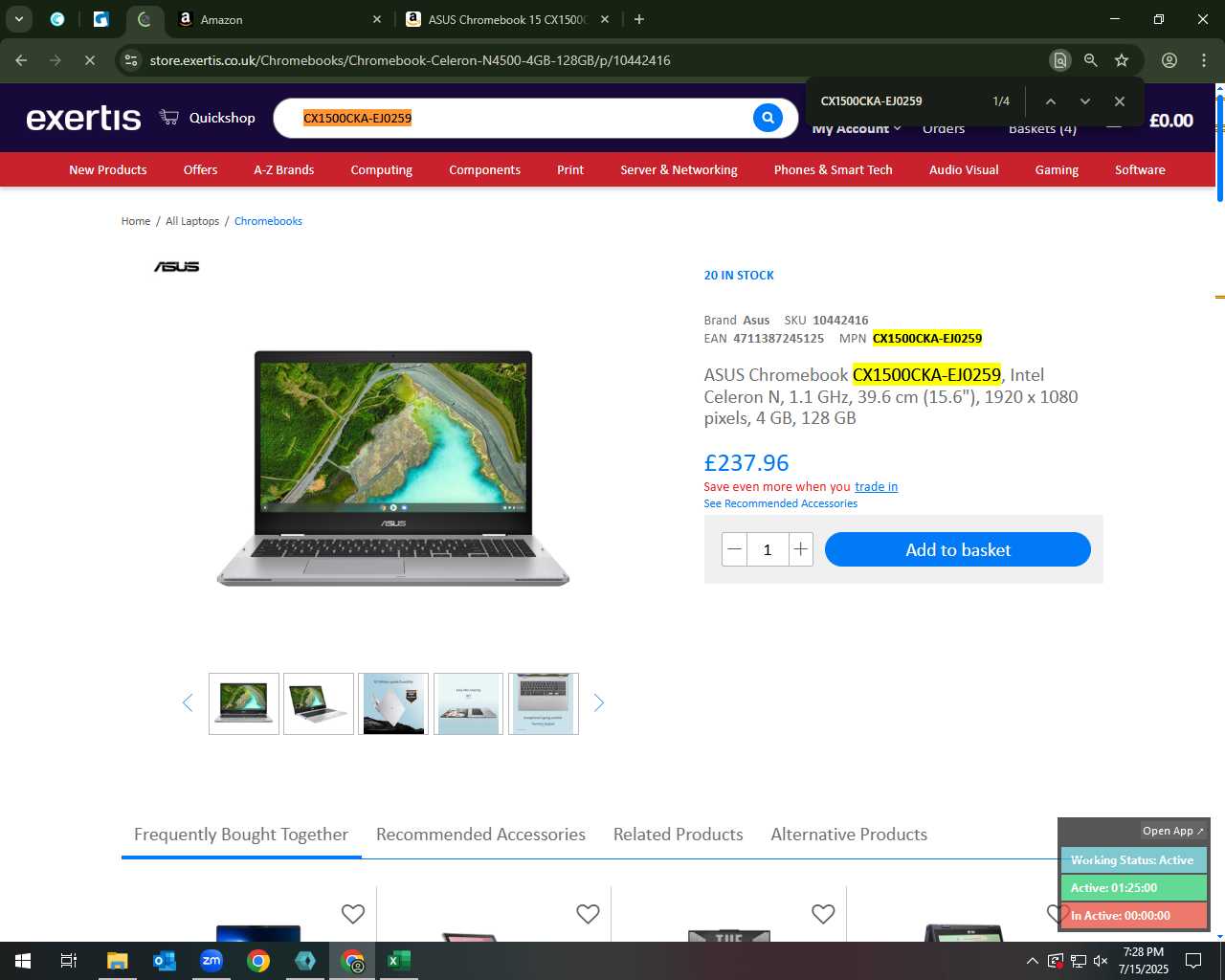Increase quantity with plus button
The width and height of the screenshot is (1225, 980).
tap(801, 549)
